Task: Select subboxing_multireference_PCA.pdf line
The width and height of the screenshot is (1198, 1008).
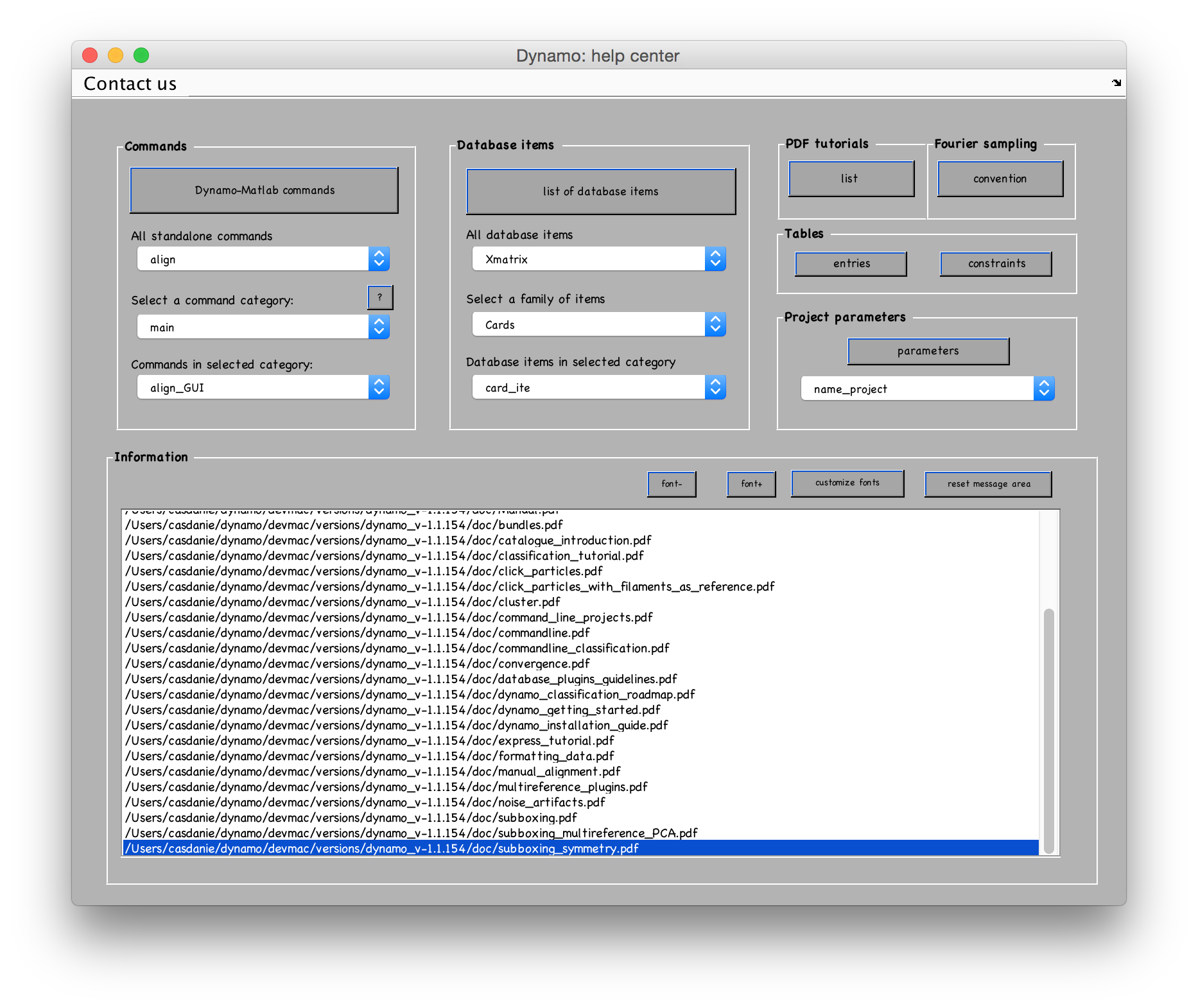Action: (x=580, y=833)
